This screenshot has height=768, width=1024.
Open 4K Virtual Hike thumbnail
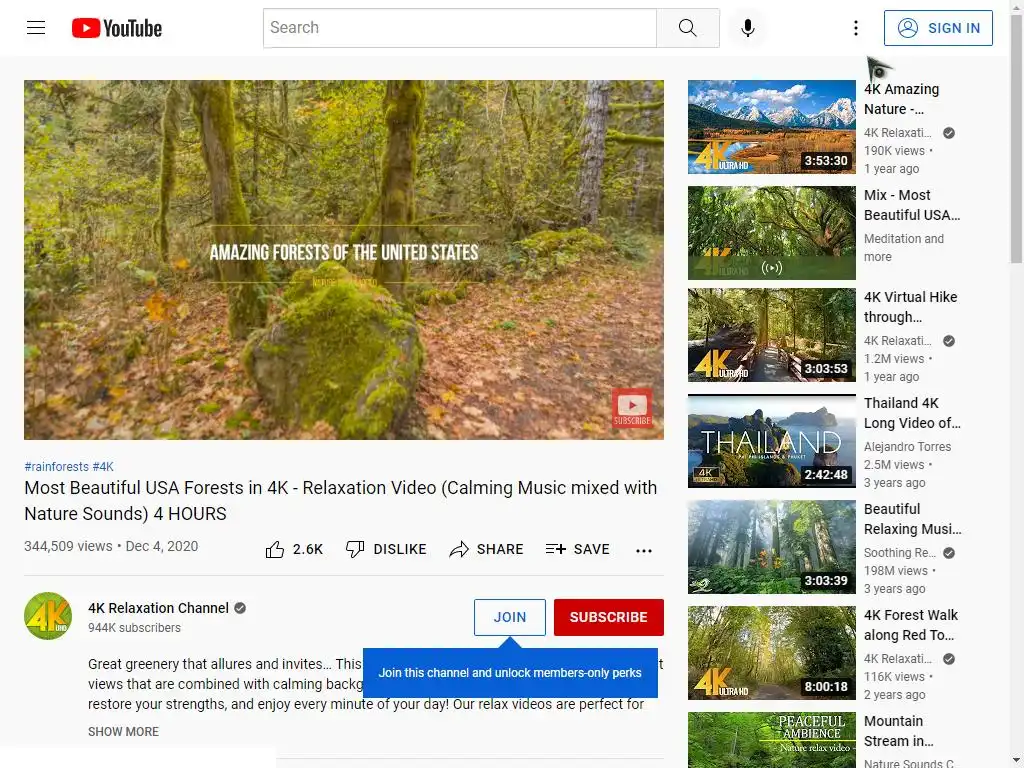point(772,335)
